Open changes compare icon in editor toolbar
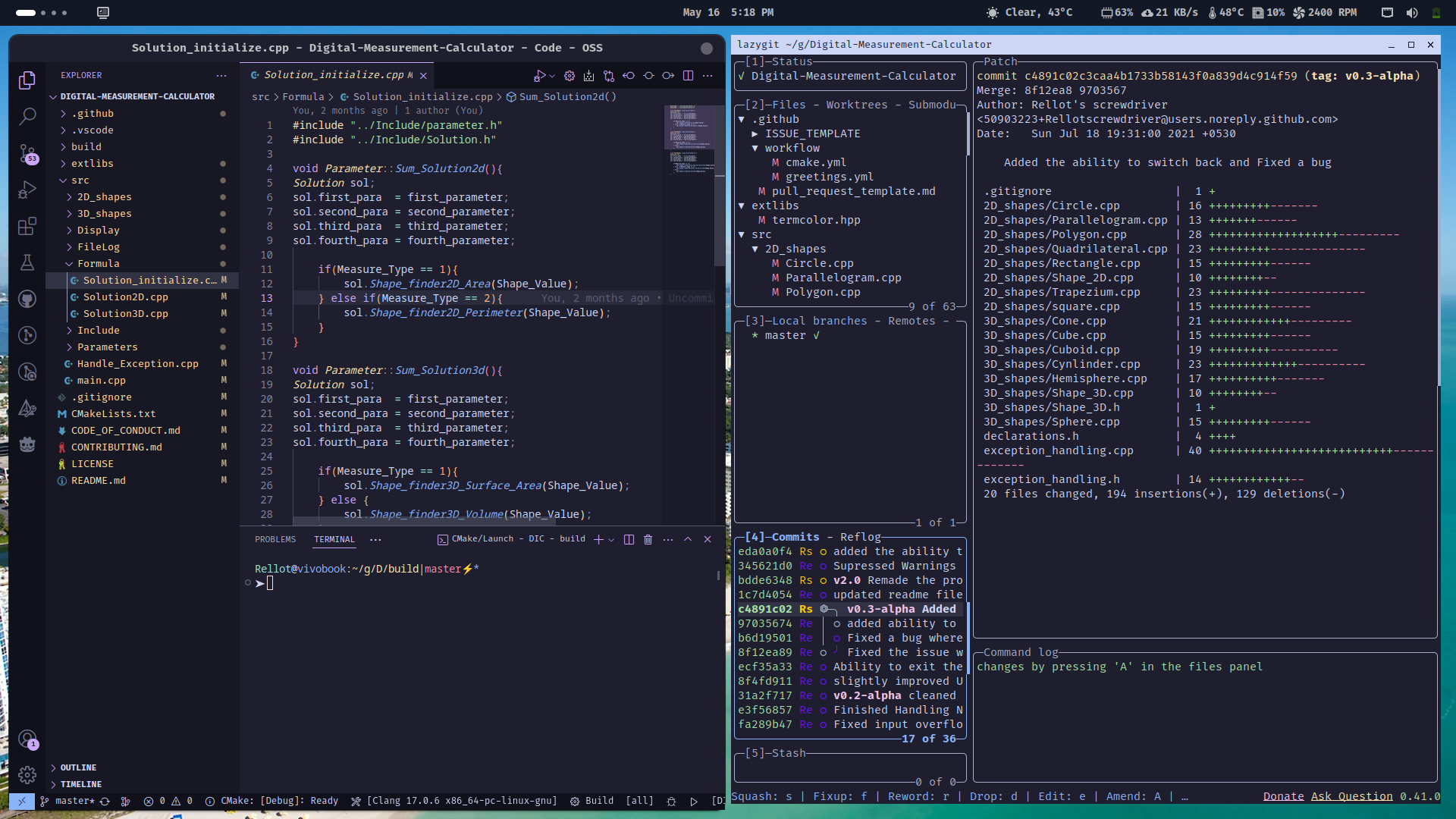This screenshot has height=819, width=1456. coord(609,75)
